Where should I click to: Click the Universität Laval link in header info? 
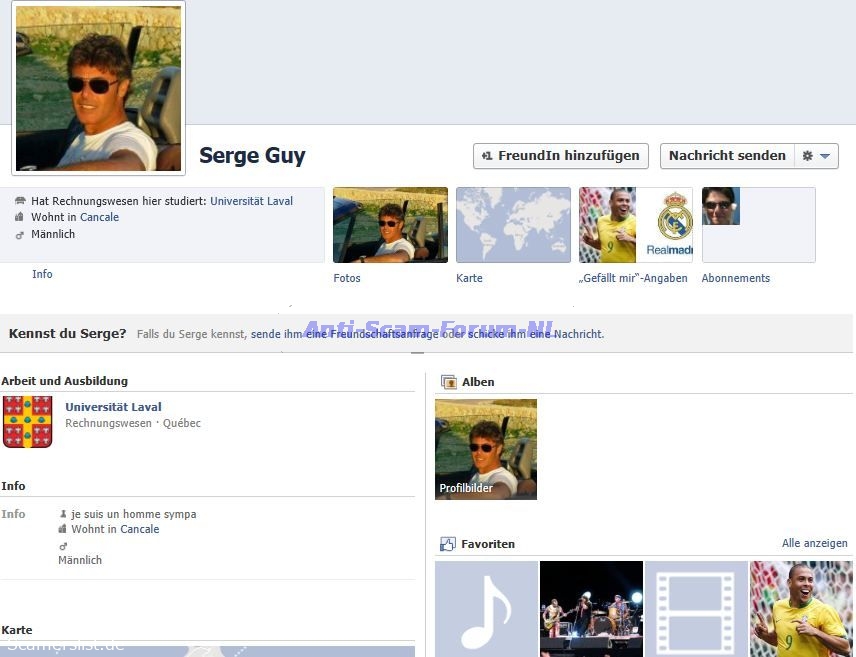coord(251,201)
